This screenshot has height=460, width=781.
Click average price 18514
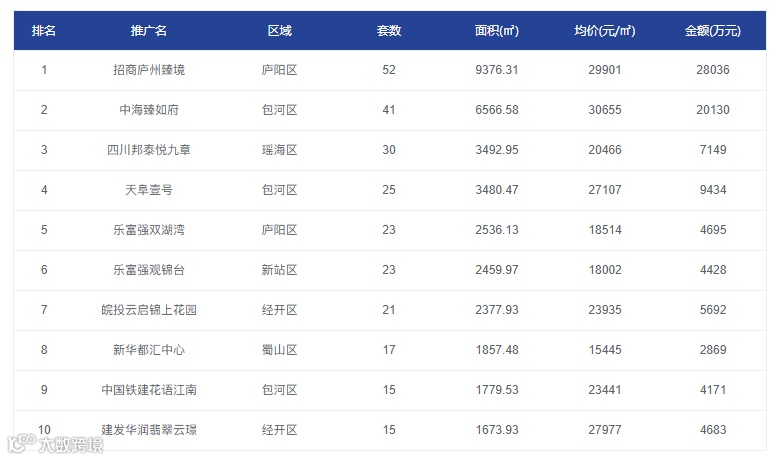pyautogui.click(x=605, y=230)
